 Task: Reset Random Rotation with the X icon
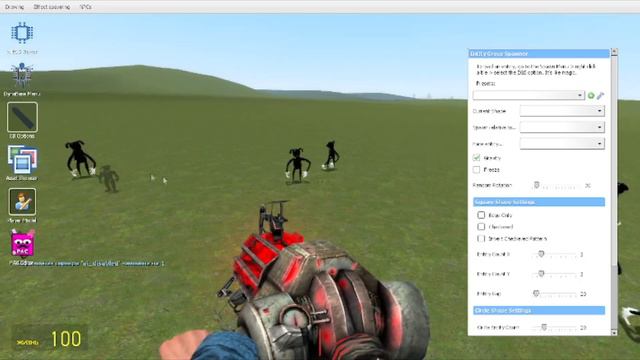588,185
